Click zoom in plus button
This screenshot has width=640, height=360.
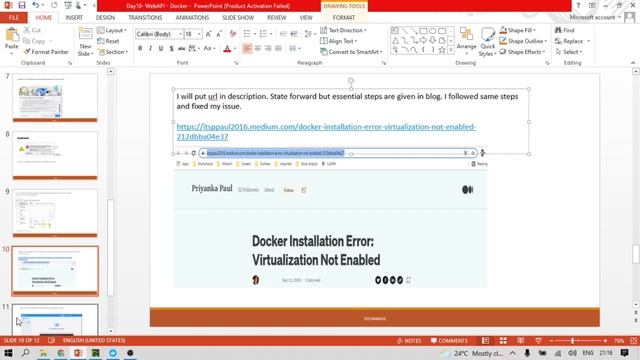coord(605,340)
